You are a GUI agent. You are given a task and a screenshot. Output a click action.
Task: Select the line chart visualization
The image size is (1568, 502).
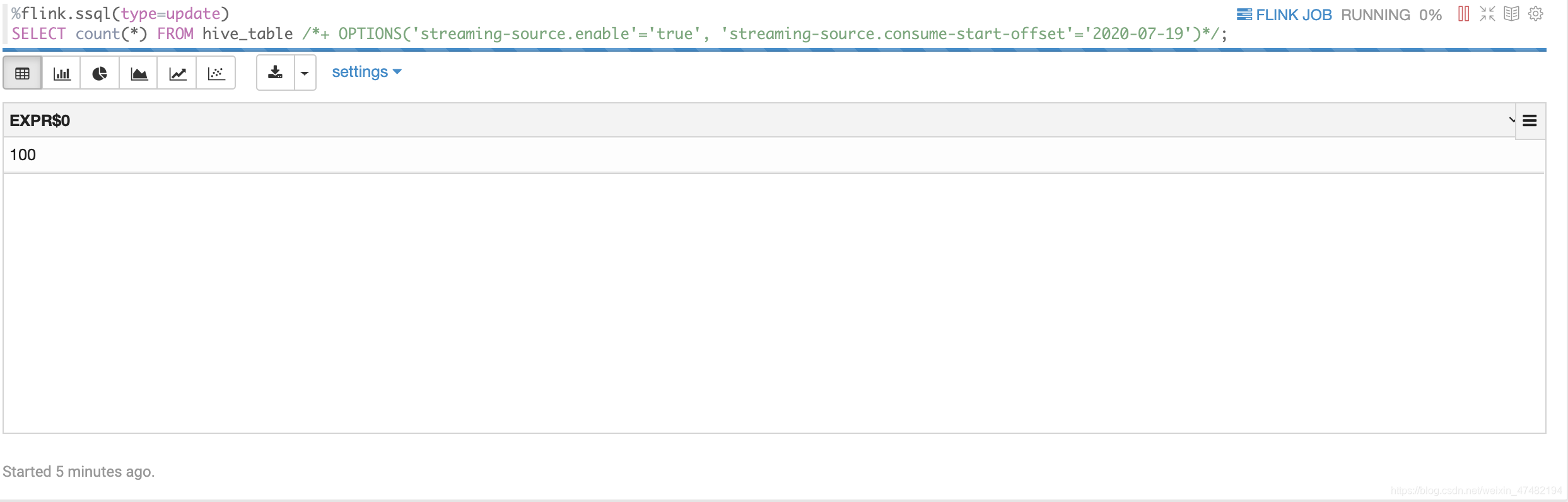pyautogui.click(x=177, y=73)
